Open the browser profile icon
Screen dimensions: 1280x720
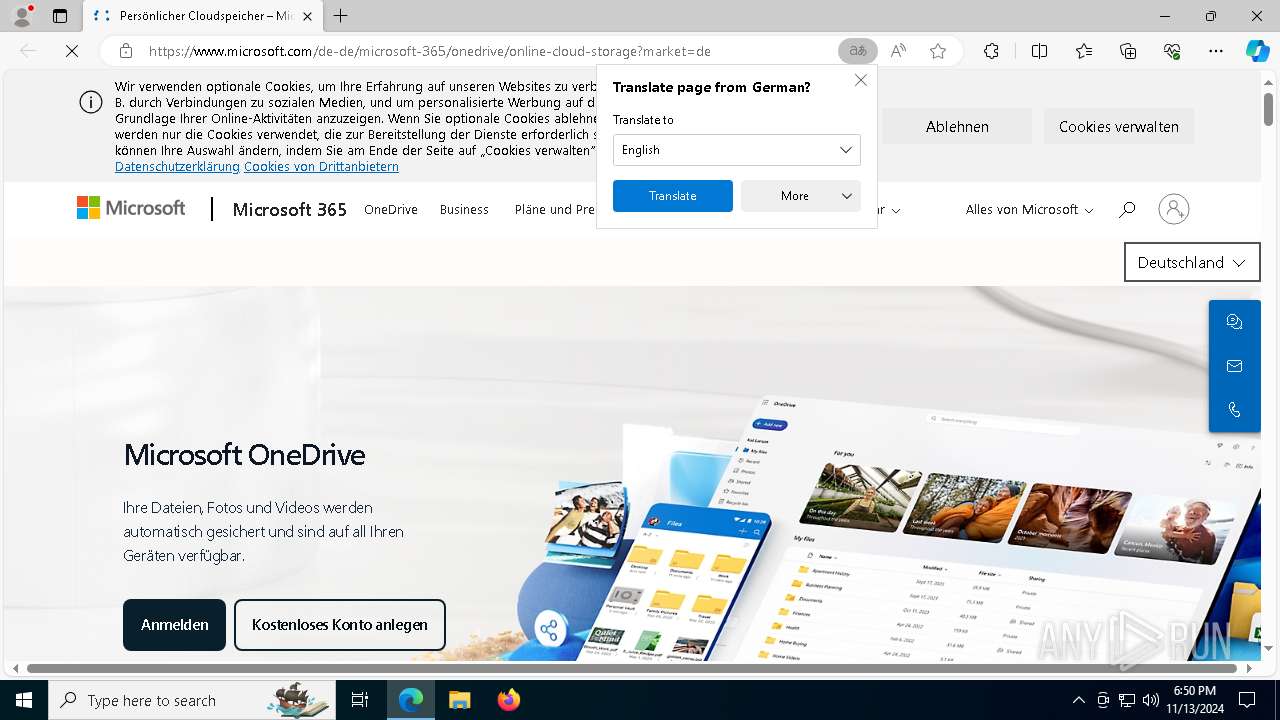21,16
